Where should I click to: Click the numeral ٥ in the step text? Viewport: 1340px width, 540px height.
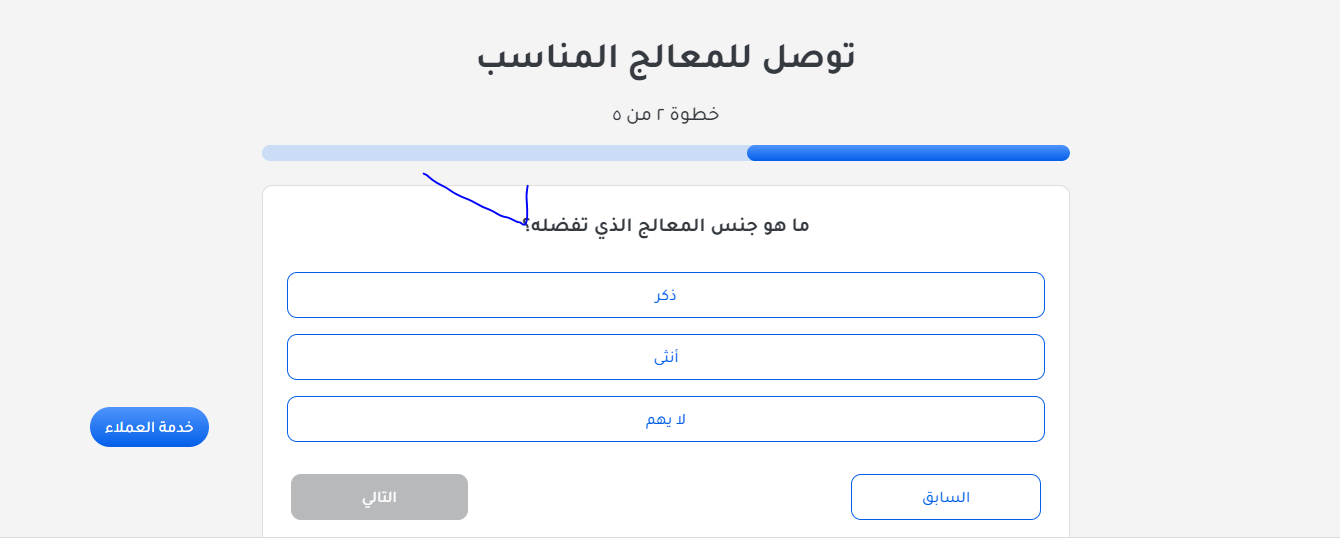(x=617, y=115)
